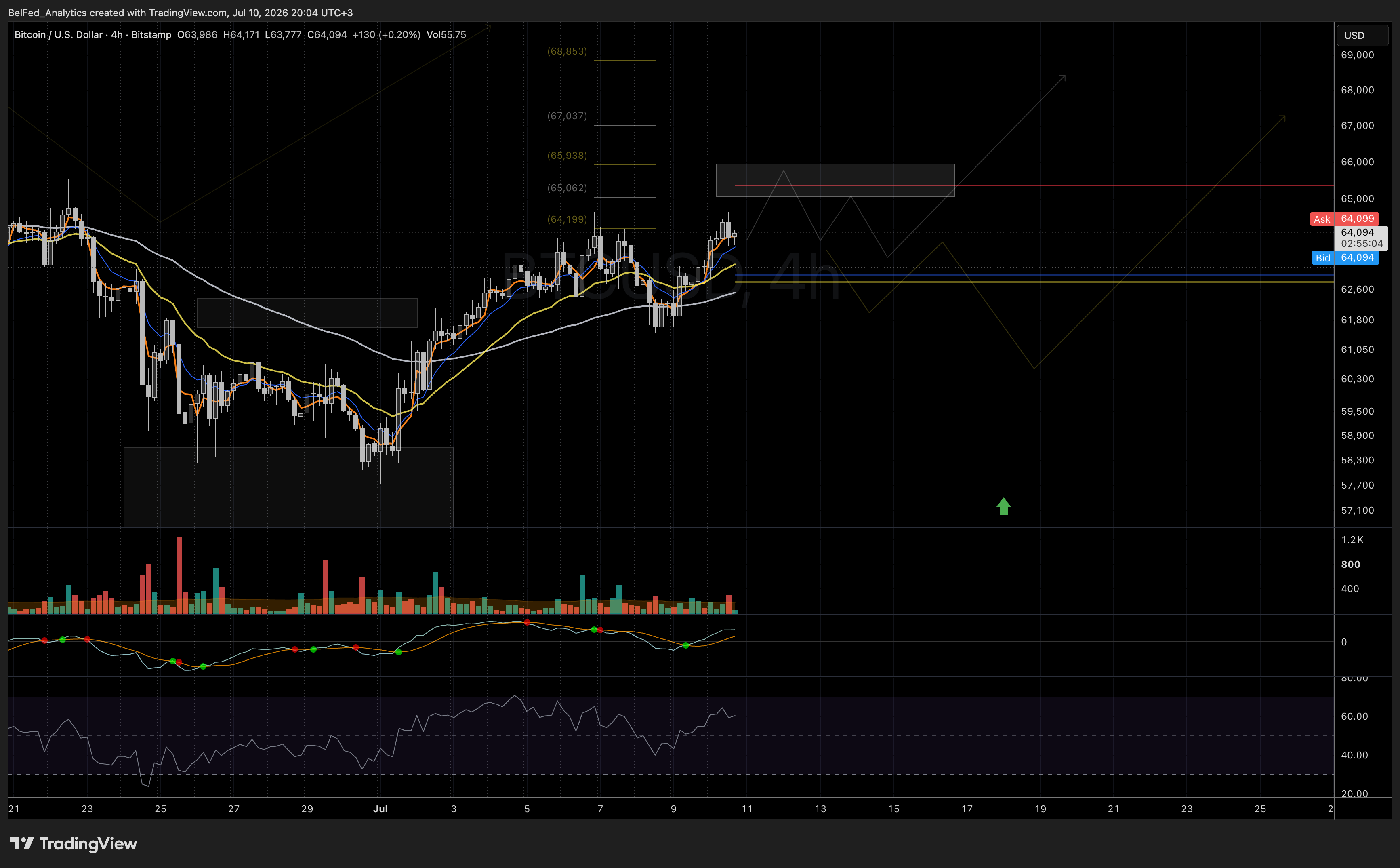This screenshot has width=1400, height=868.
Task: Click the 800 volume axis label
Action: [1350, 564]
